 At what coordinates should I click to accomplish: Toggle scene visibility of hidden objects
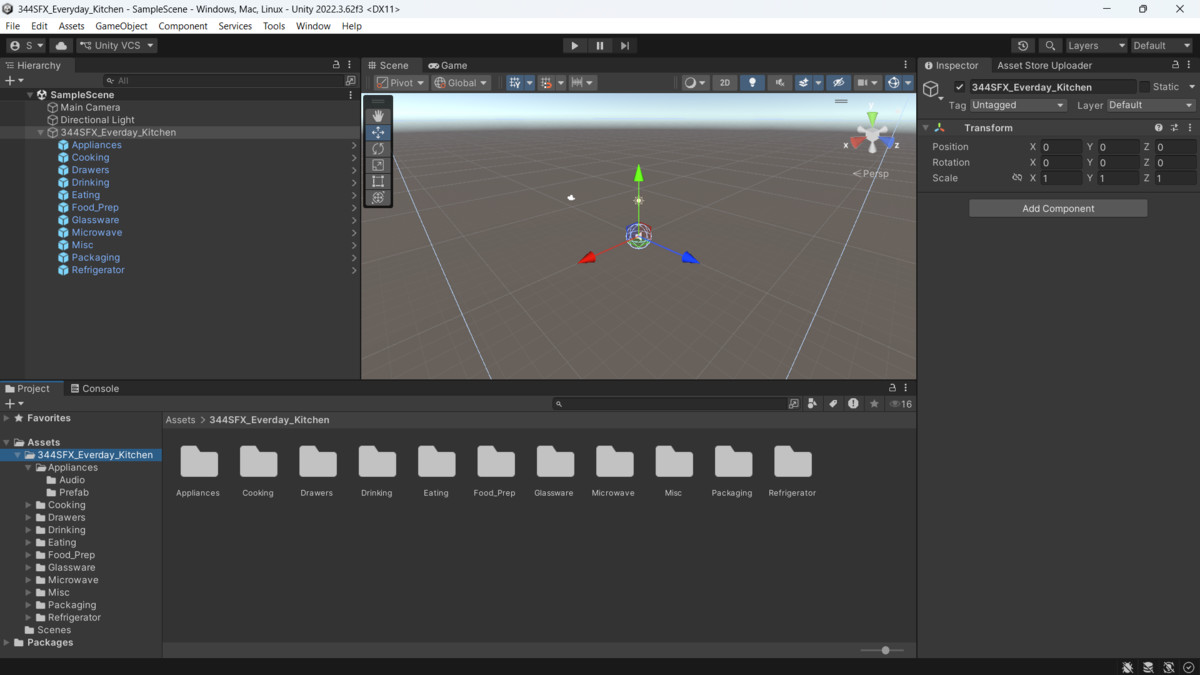click(x=839, y=83)
